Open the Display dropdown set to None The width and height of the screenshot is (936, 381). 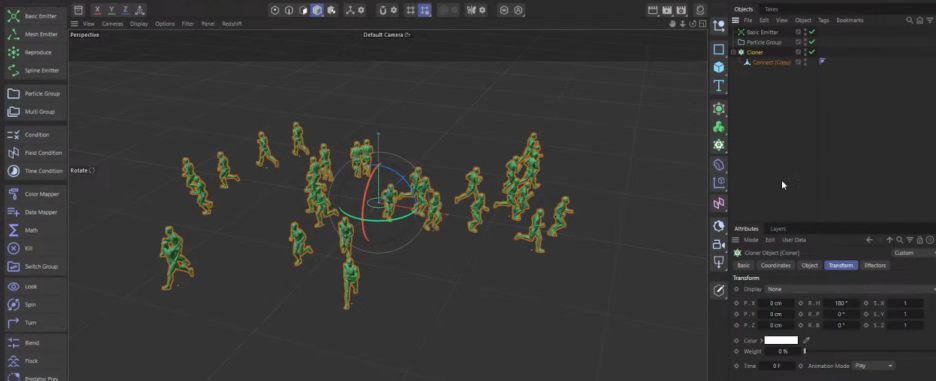click(x=850, y=289)
